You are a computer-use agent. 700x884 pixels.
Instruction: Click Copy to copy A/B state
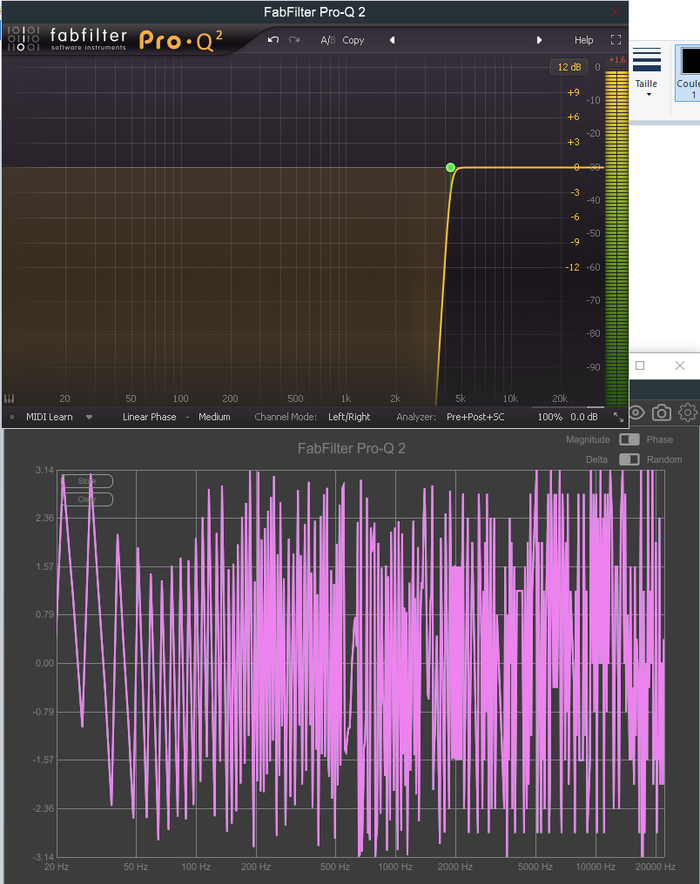(353, 40)
